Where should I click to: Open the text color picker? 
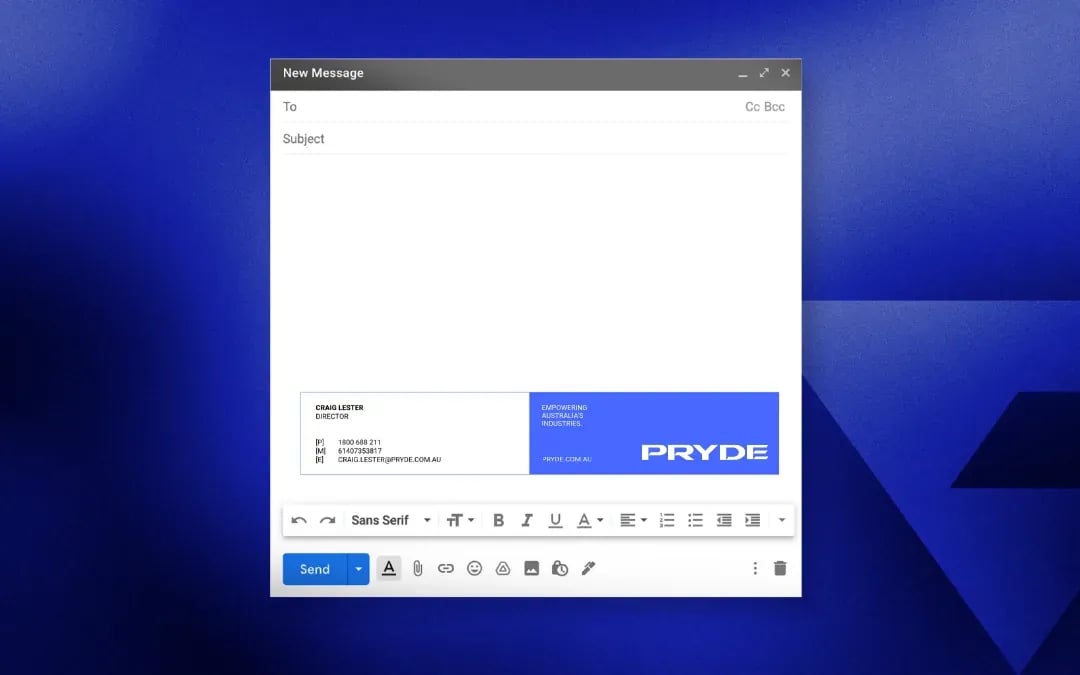pos(590,520)
